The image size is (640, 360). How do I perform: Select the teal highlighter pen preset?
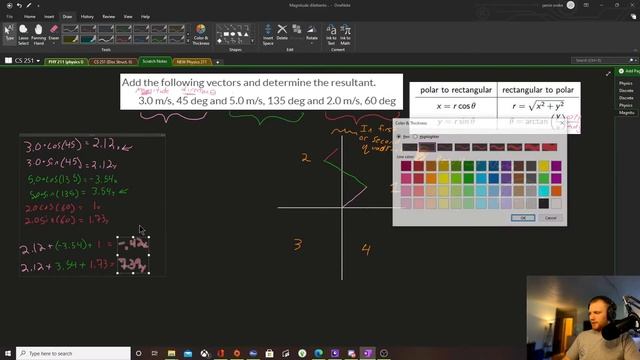[88, 39]
